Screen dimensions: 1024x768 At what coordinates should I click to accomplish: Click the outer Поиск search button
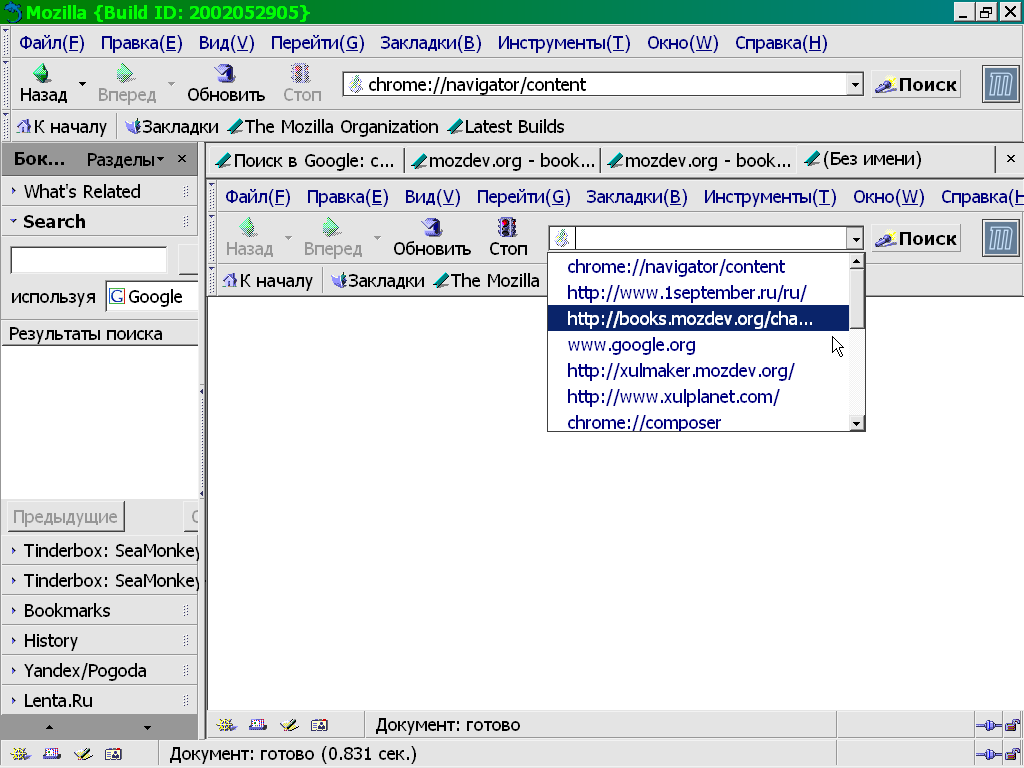point(916,85)
